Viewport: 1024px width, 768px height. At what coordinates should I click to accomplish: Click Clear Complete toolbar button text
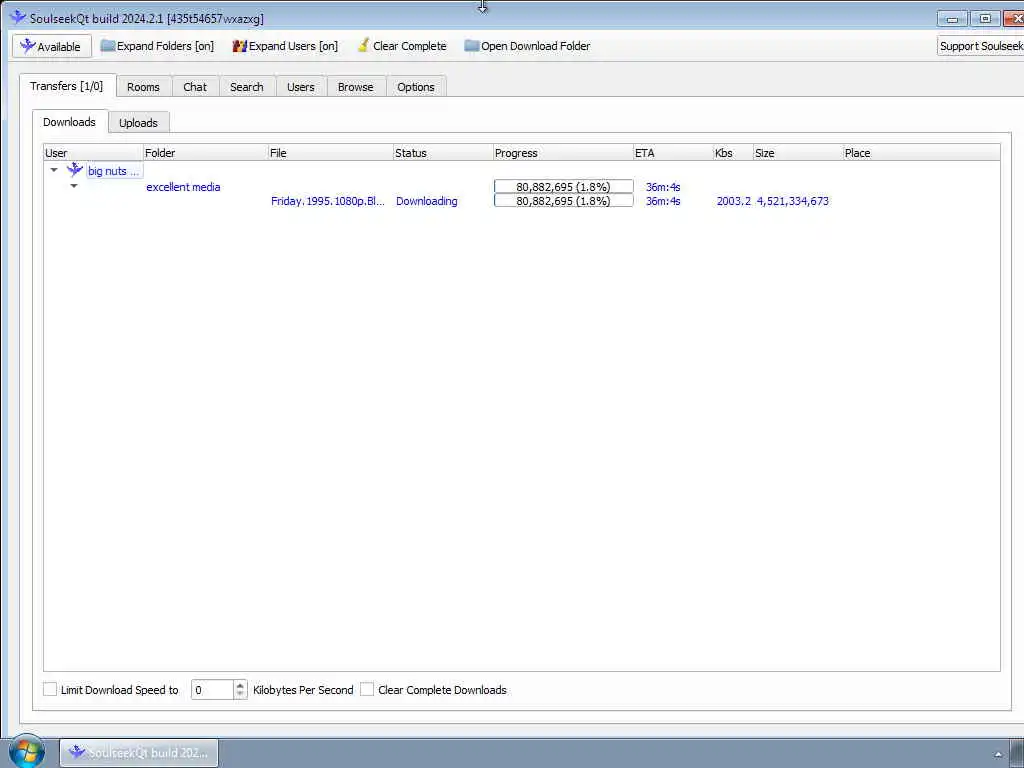tap(409, 46)
